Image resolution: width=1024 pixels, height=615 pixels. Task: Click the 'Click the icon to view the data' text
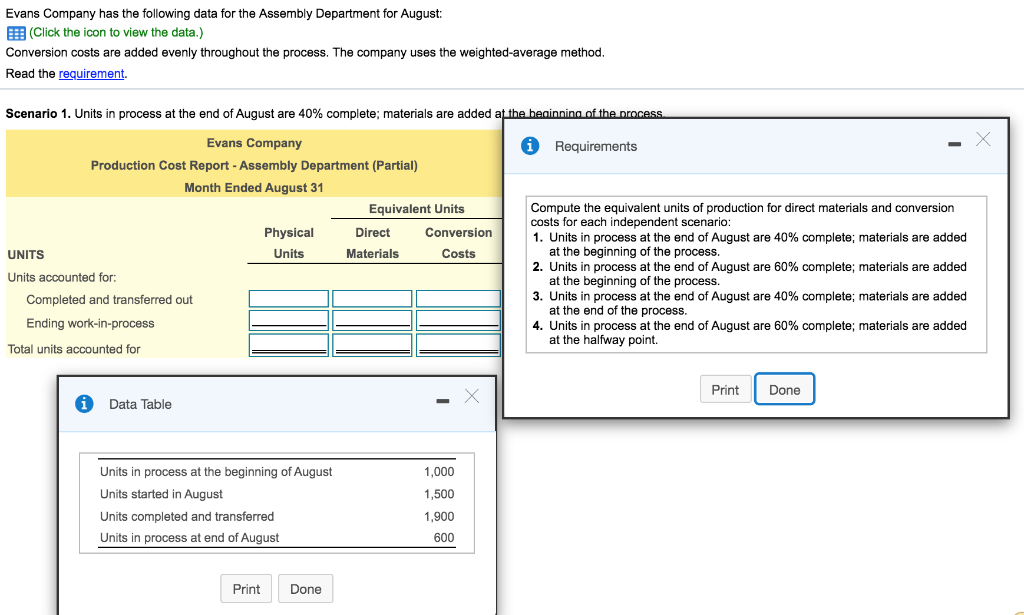pyautogui.click(x=116, y=32)
